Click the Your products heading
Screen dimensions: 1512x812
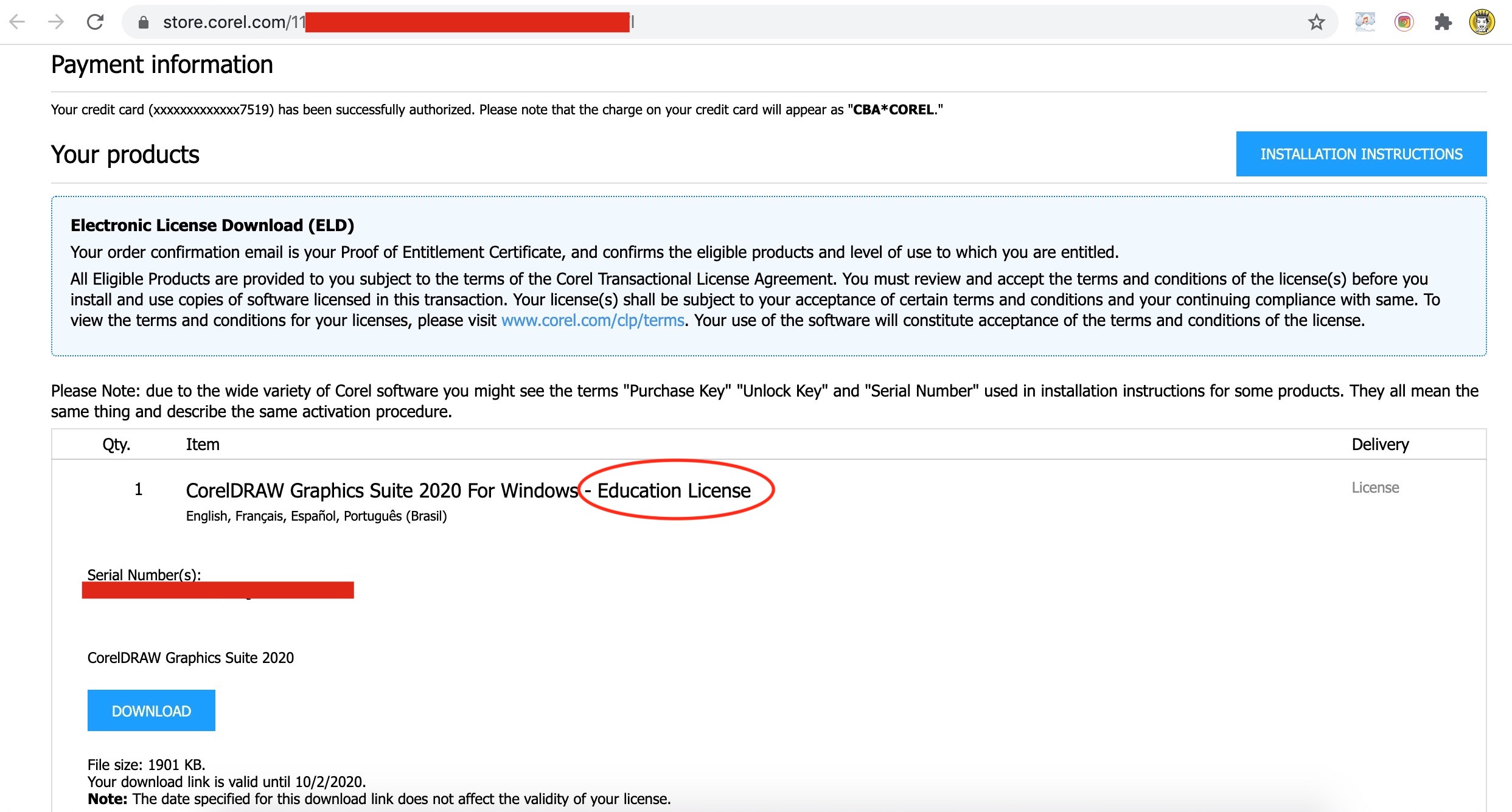[x=125, y=154]
